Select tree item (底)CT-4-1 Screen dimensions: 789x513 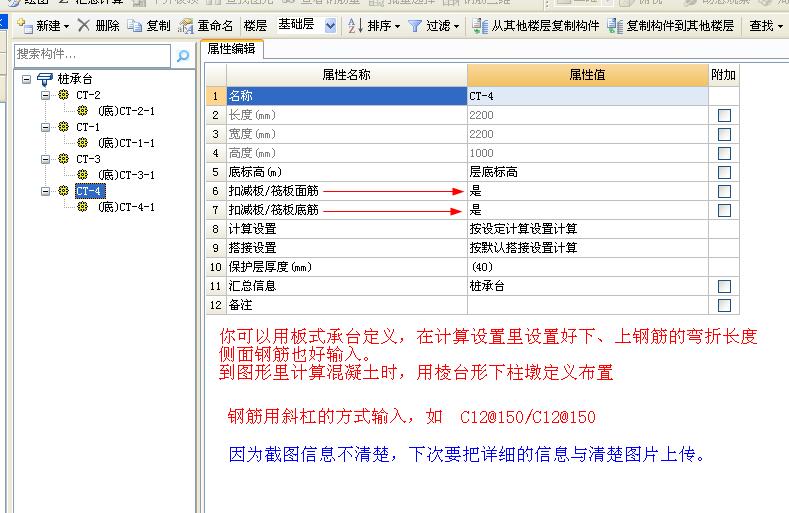pyautogui.click(x=126, y=207)
